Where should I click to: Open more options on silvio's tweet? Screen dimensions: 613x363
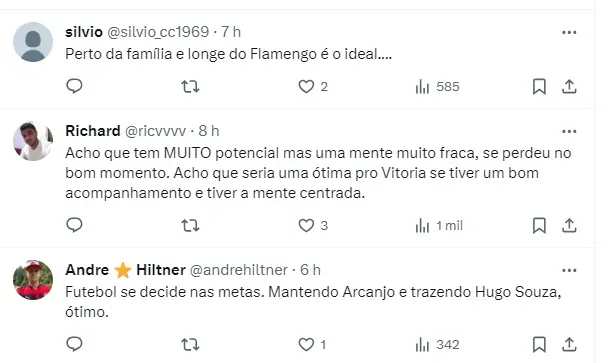[x=569, y=32]
